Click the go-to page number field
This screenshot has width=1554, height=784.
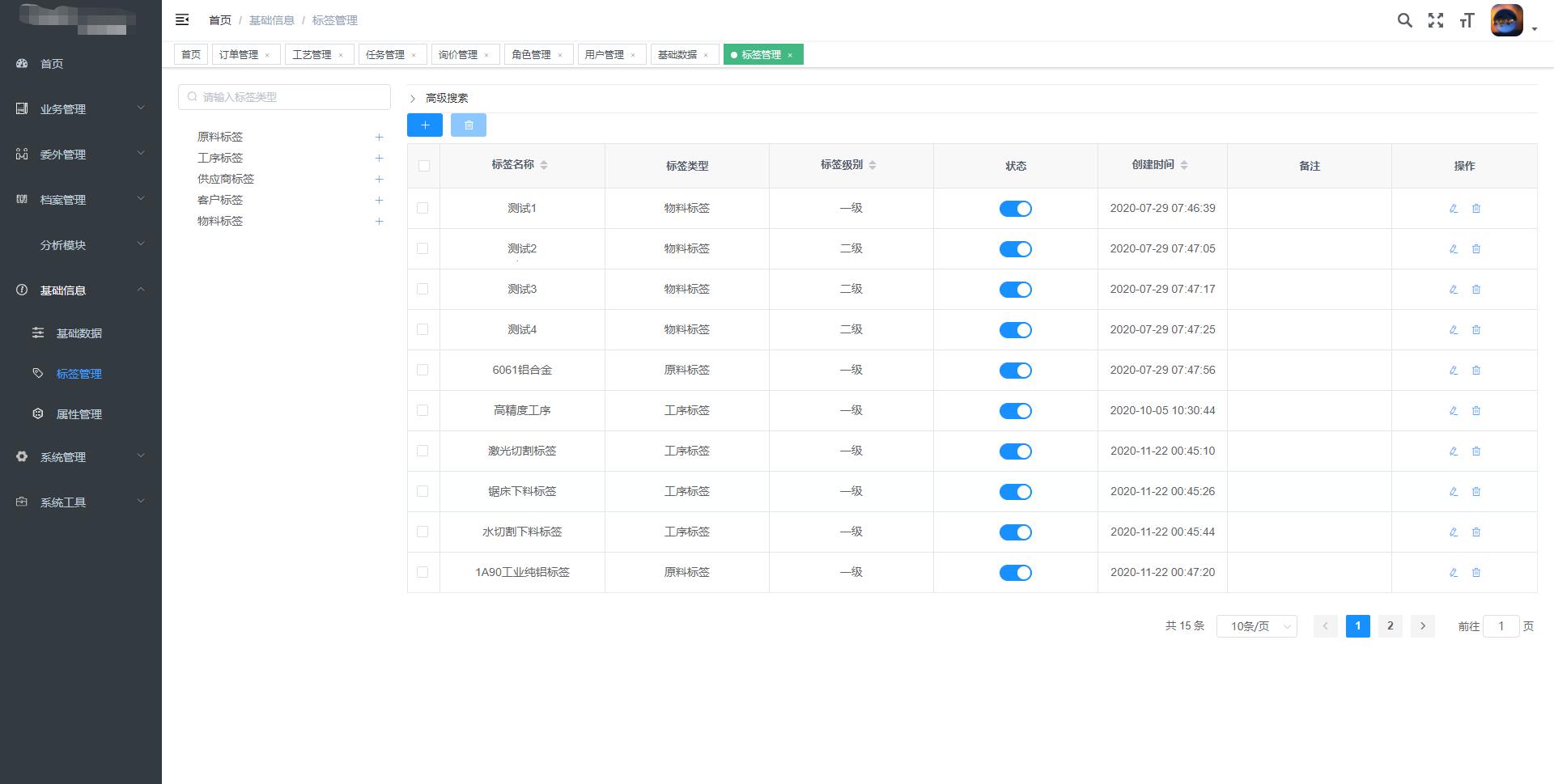point(1501,626)
